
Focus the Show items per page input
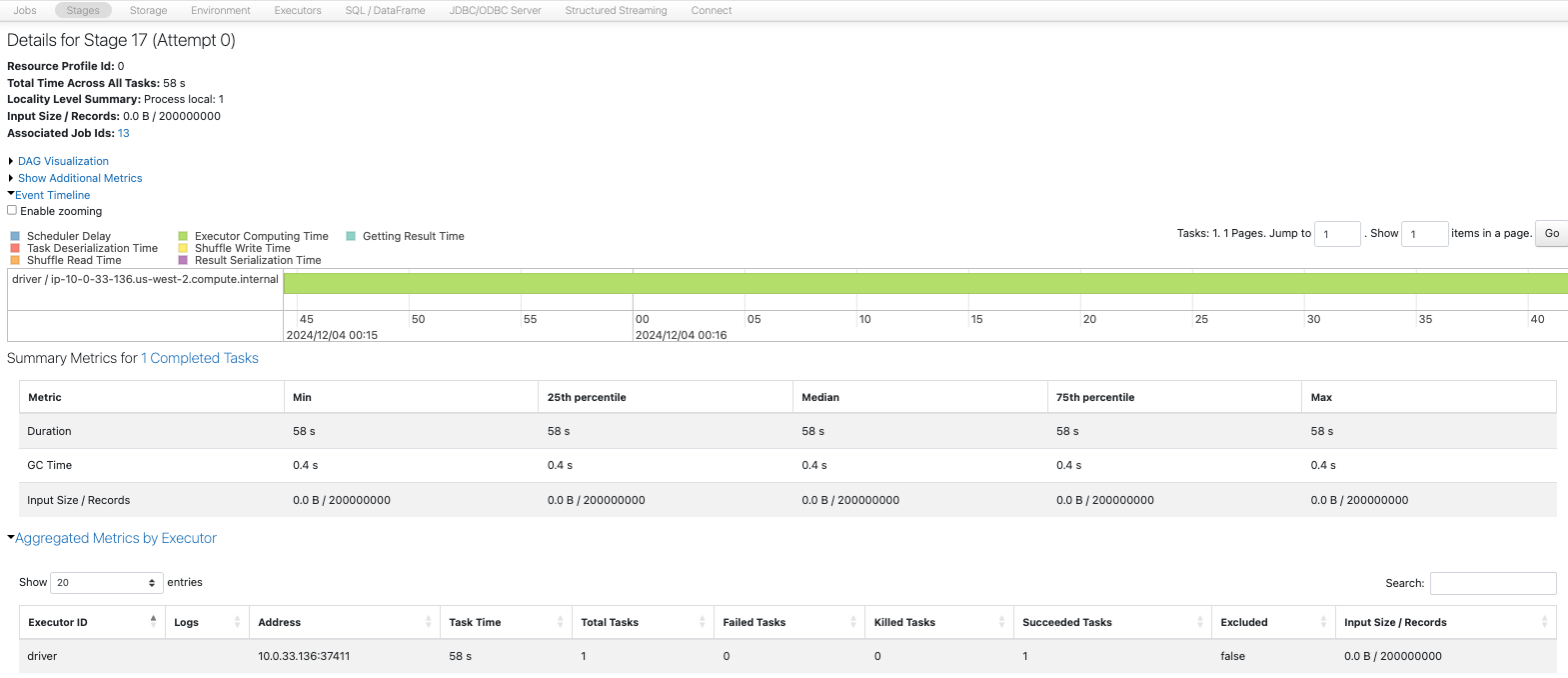(x=1425, y=233)
